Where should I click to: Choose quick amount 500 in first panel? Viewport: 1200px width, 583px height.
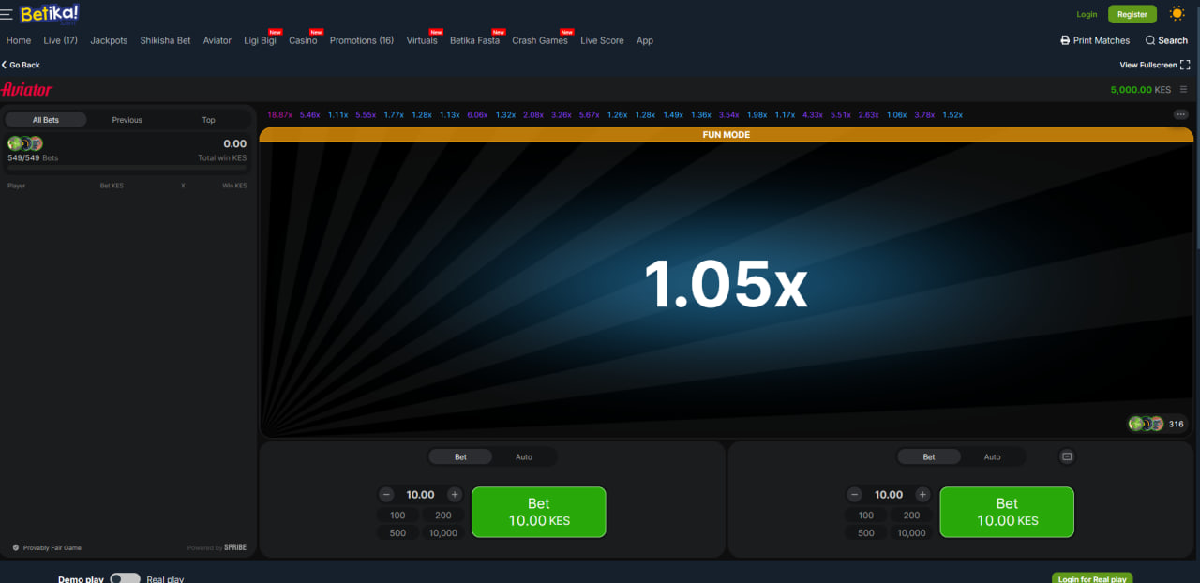pos(398,533)
